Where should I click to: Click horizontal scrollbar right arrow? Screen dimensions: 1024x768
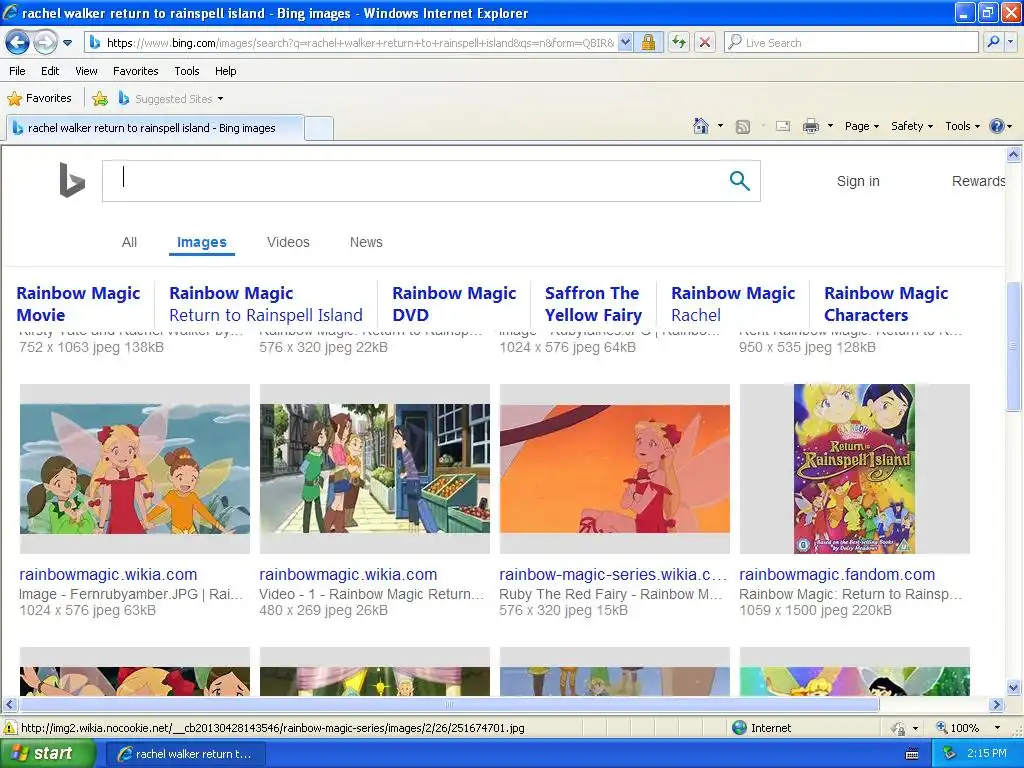pyautogui.click(x=997, y=705)
